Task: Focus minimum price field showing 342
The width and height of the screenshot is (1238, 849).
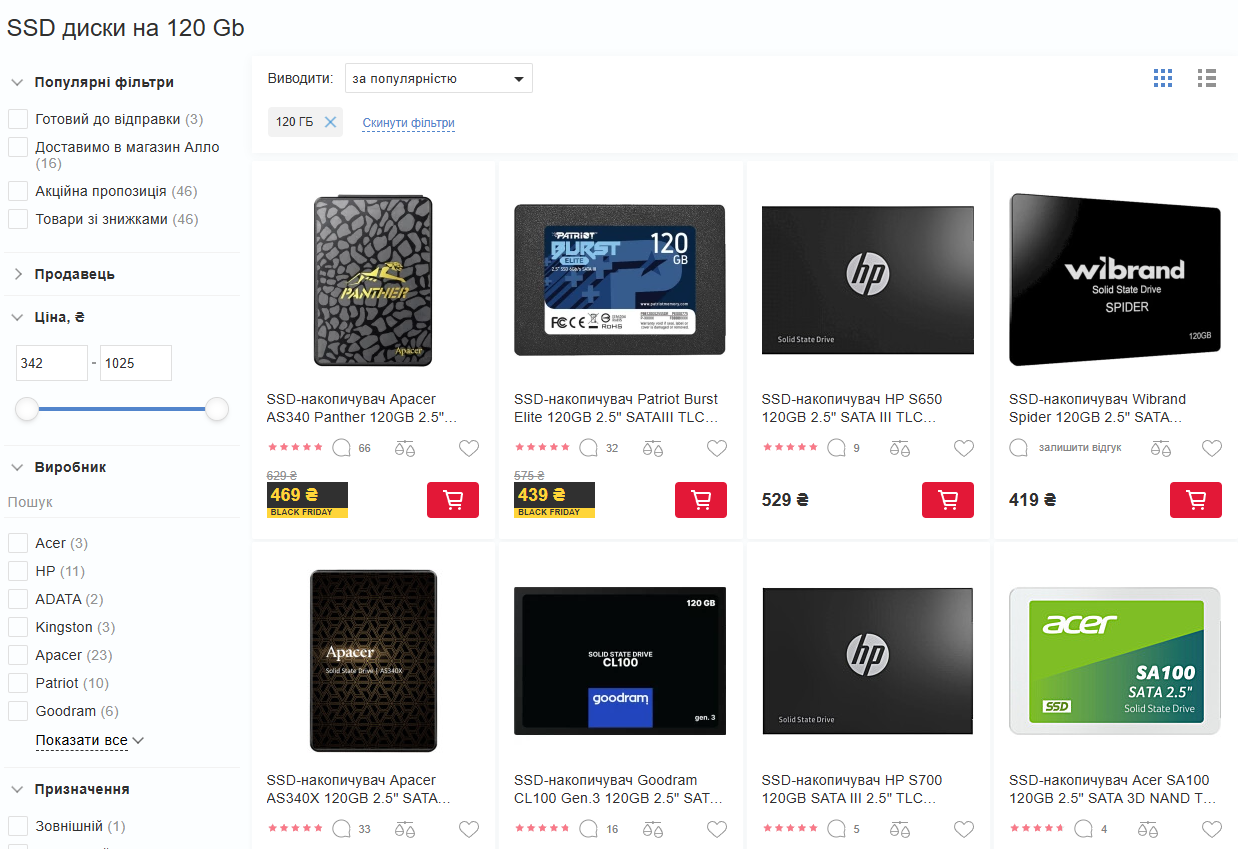Action: tap(52, 363)
